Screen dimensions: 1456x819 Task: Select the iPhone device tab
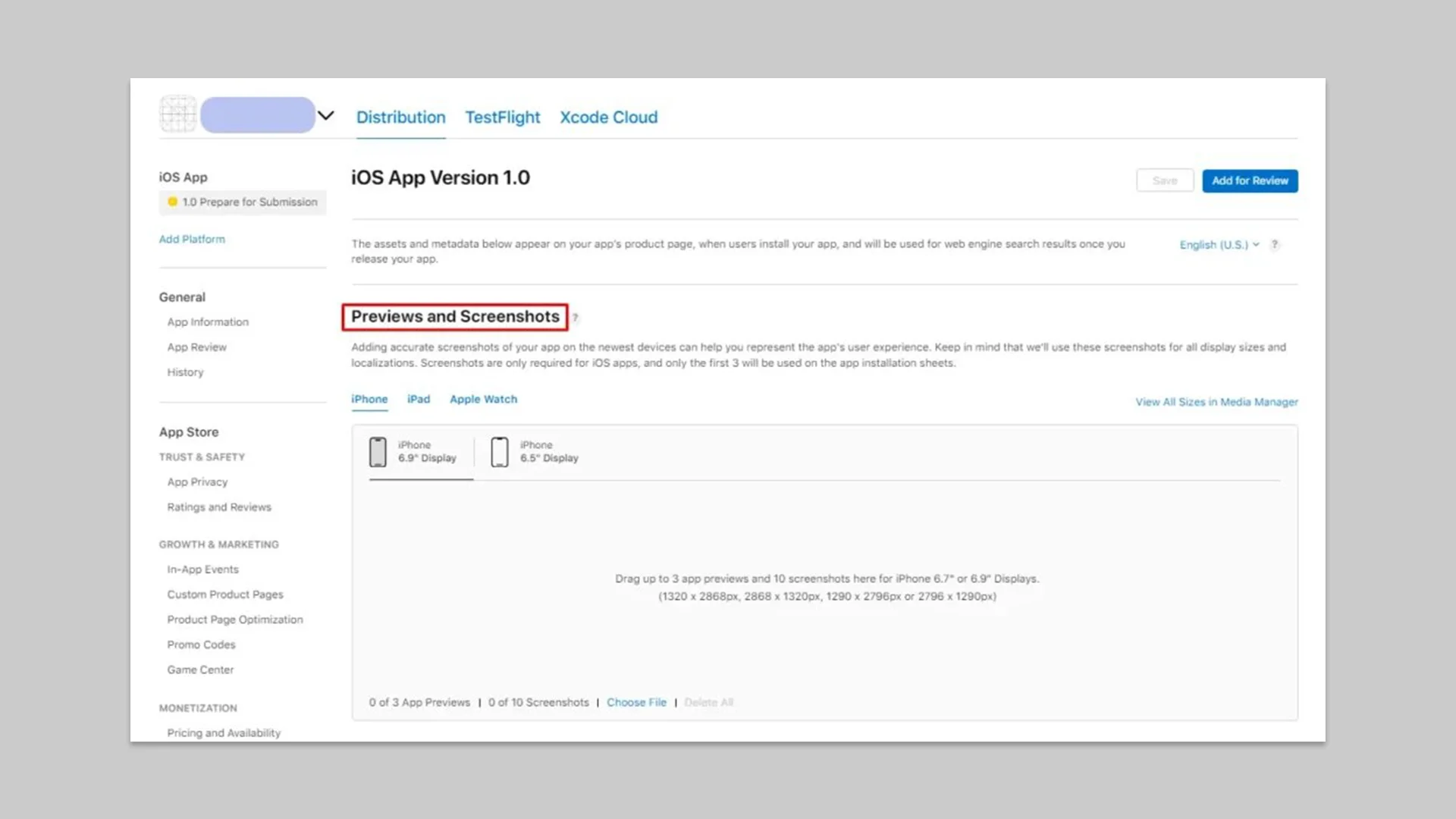pyautogui.click(x=369, y=399)
